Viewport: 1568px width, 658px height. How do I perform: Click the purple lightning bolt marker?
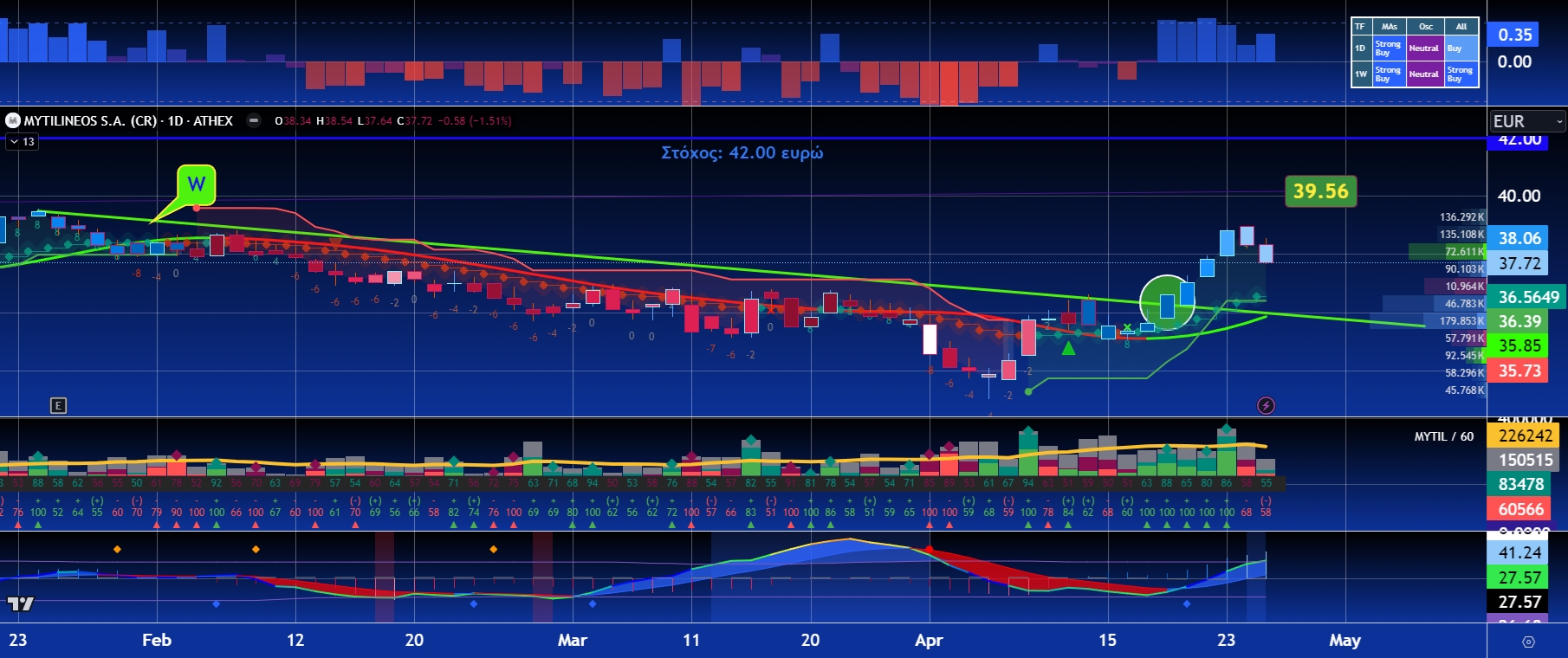(1266, 405)
